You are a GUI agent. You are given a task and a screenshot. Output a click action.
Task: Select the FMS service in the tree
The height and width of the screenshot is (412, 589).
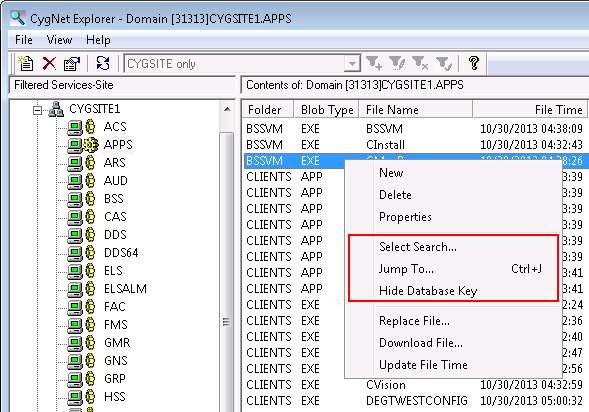coord(116,324)
